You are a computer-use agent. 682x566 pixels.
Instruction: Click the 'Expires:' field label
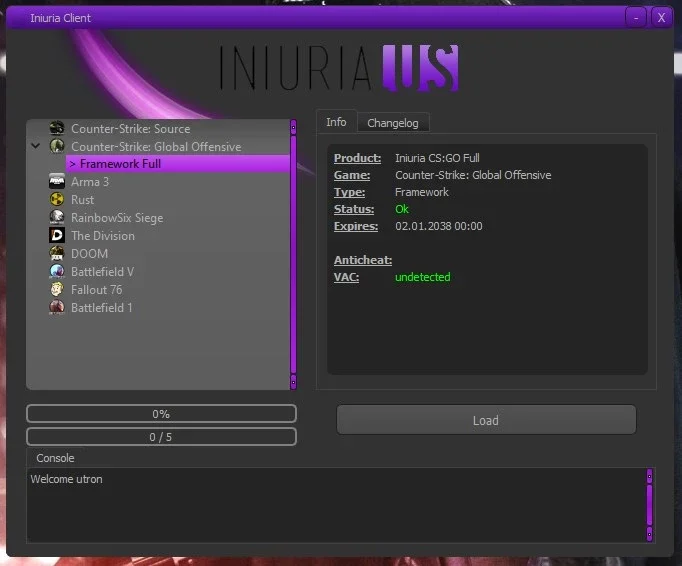356,226
